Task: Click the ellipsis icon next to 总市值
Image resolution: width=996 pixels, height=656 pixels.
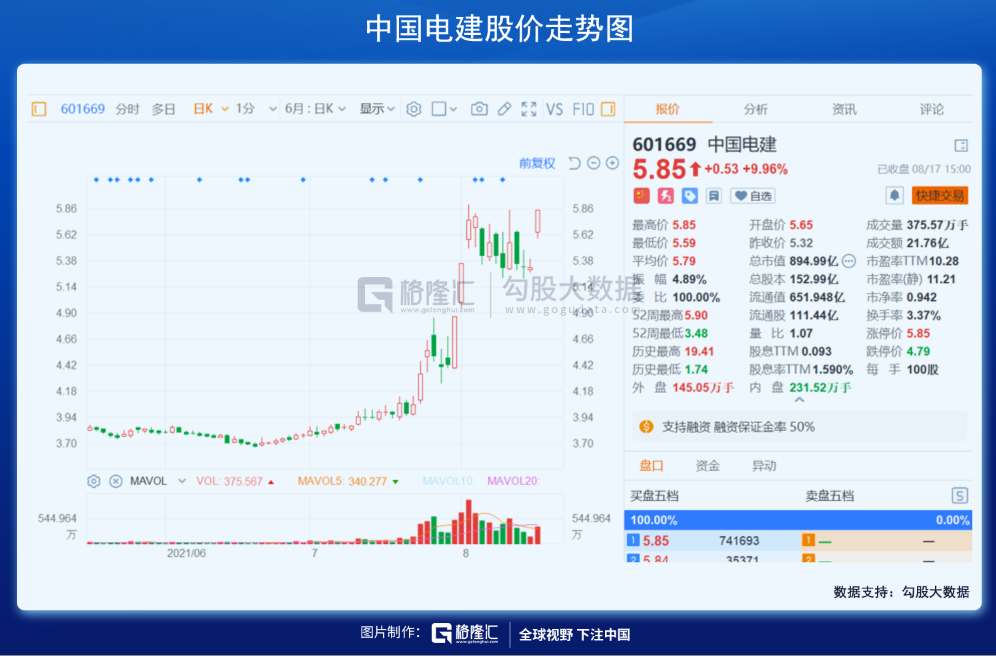Action: pyautogui.click(x=849, y=261)
